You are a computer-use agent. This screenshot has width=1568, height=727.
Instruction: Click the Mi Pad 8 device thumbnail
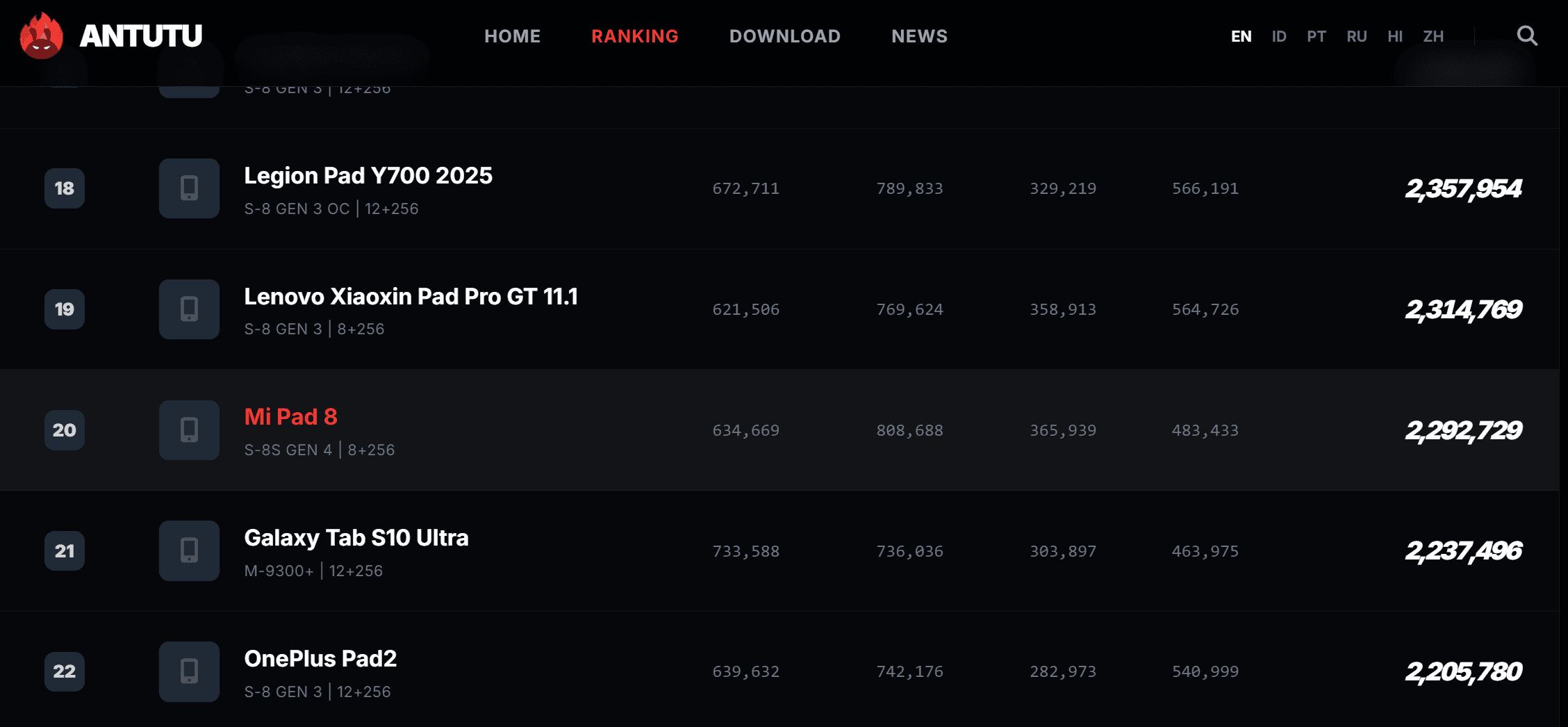tap(189, 430)
